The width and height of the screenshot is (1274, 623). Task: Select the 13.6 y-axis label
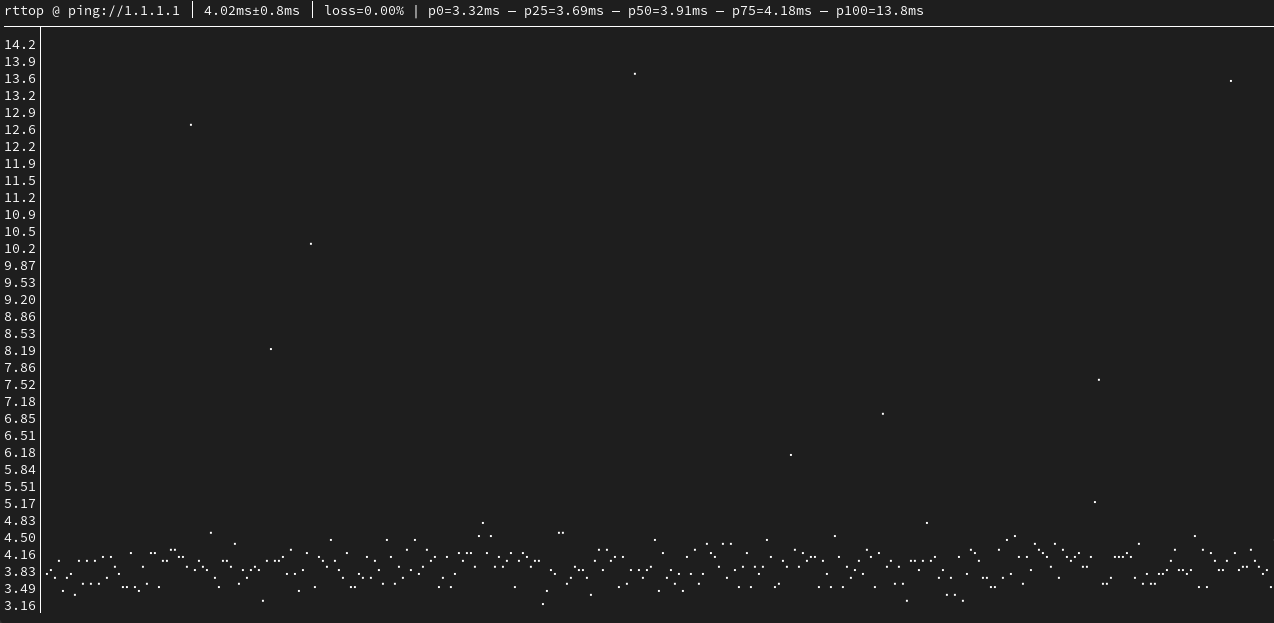coord(20,79)
